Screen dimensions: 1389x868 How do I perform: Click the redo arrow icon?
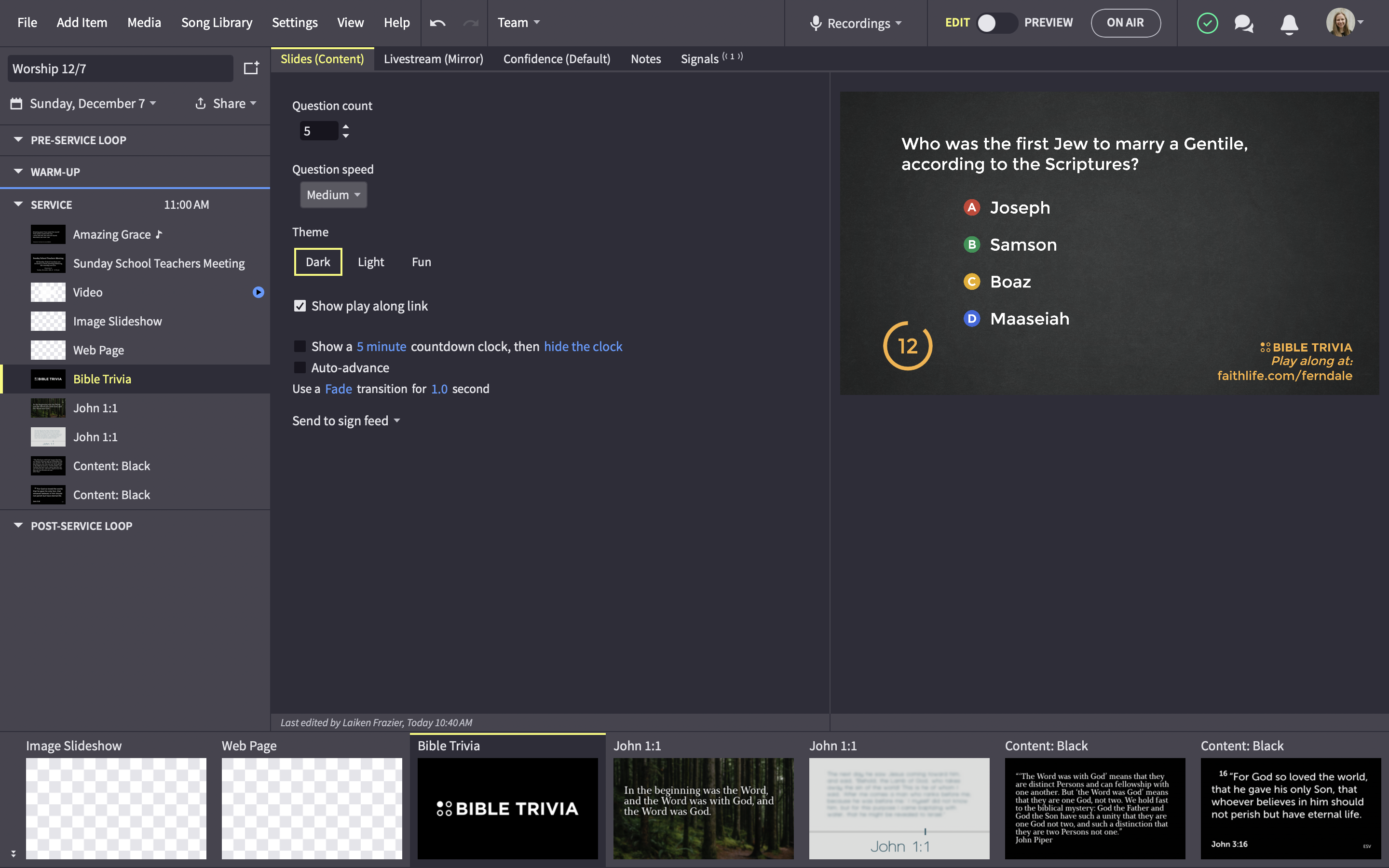click(471, 23)
